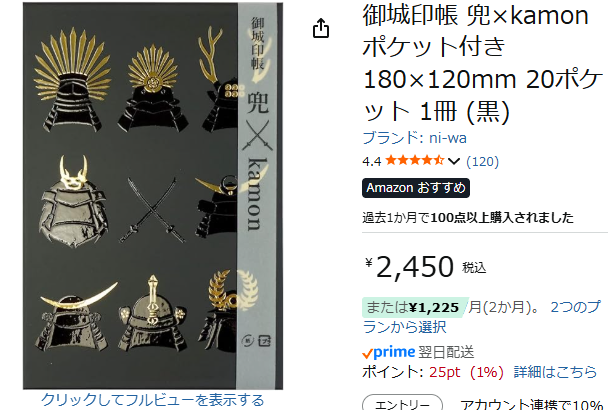Click the または¥1,225 monthly payment highlight
The image size is (614, 410).
pos(415,307)
